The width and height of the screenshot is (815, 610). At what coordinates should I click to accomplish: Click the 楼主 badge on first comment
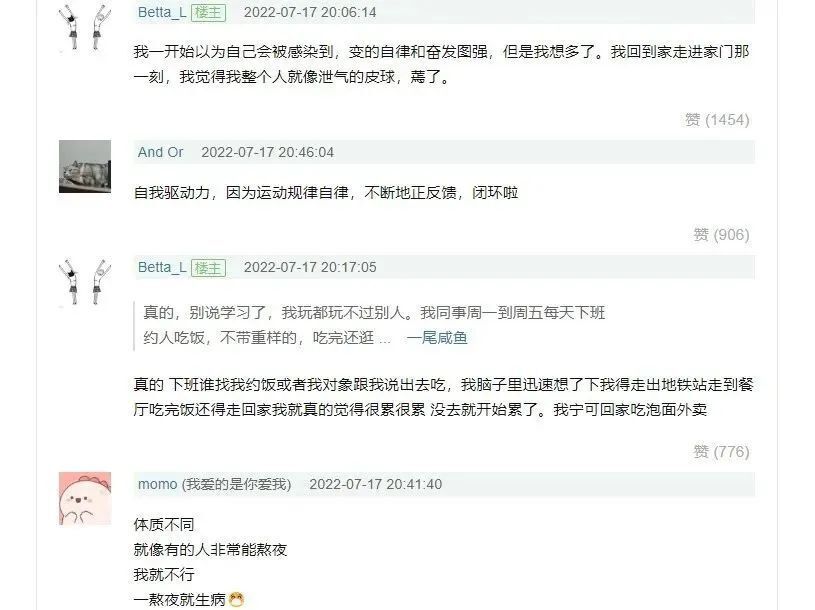[208, 12]
